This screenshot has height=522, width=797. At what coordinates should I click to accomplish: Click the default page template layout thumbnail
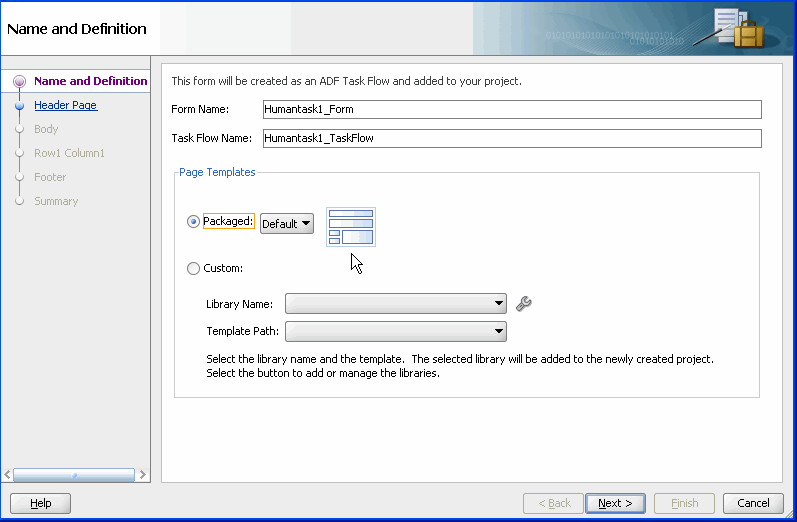[x=351, y=227]
